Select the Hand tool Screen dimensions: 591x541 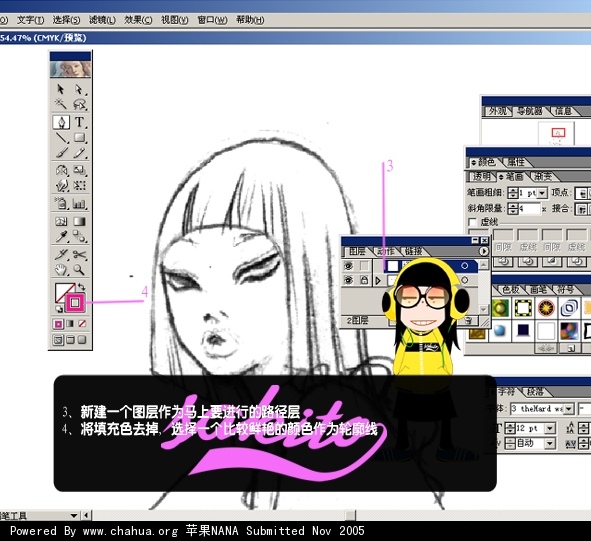[61, 269]
